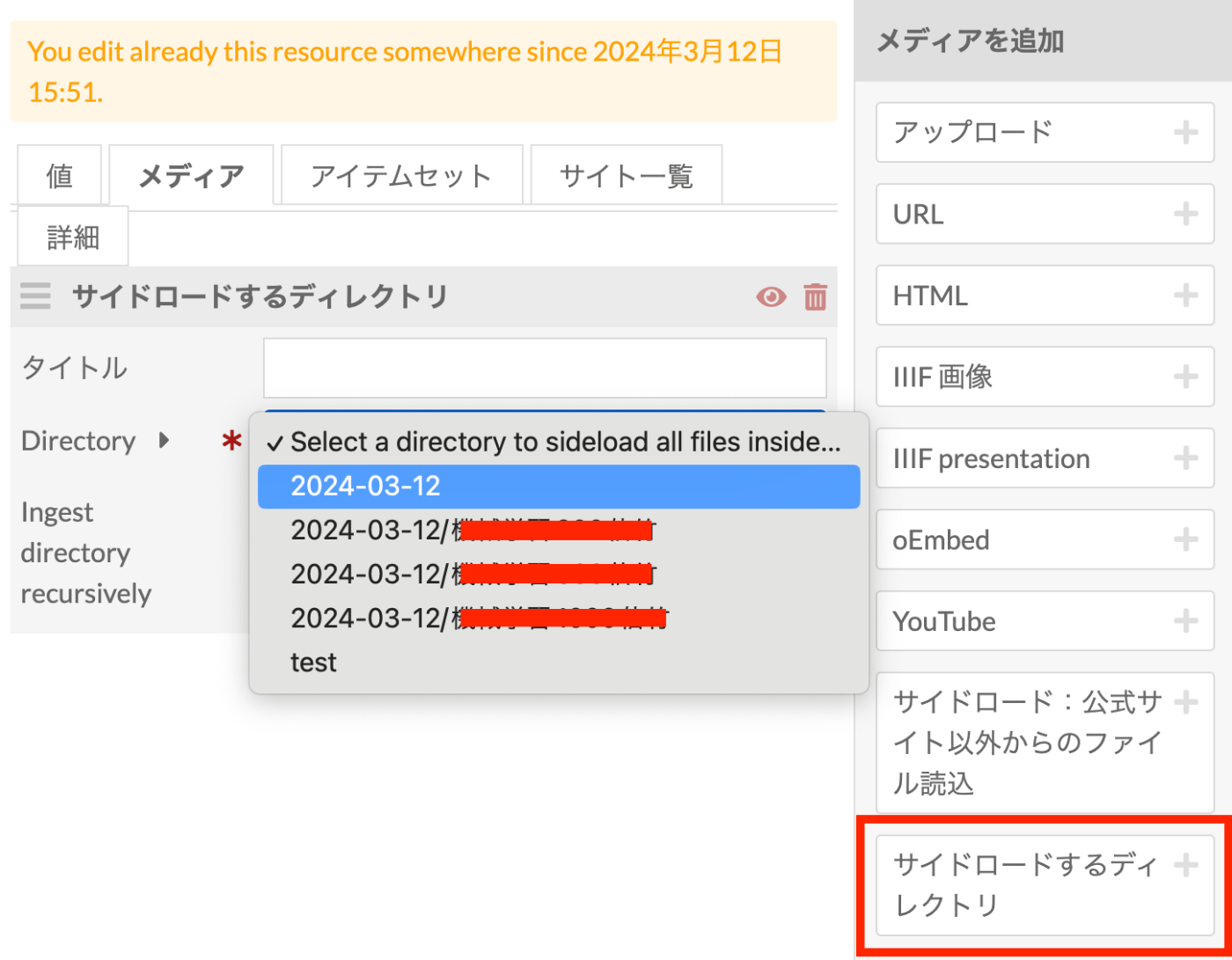1232x960 pixels.
Task: Click the trash icon to delete media
Action: 816,297
